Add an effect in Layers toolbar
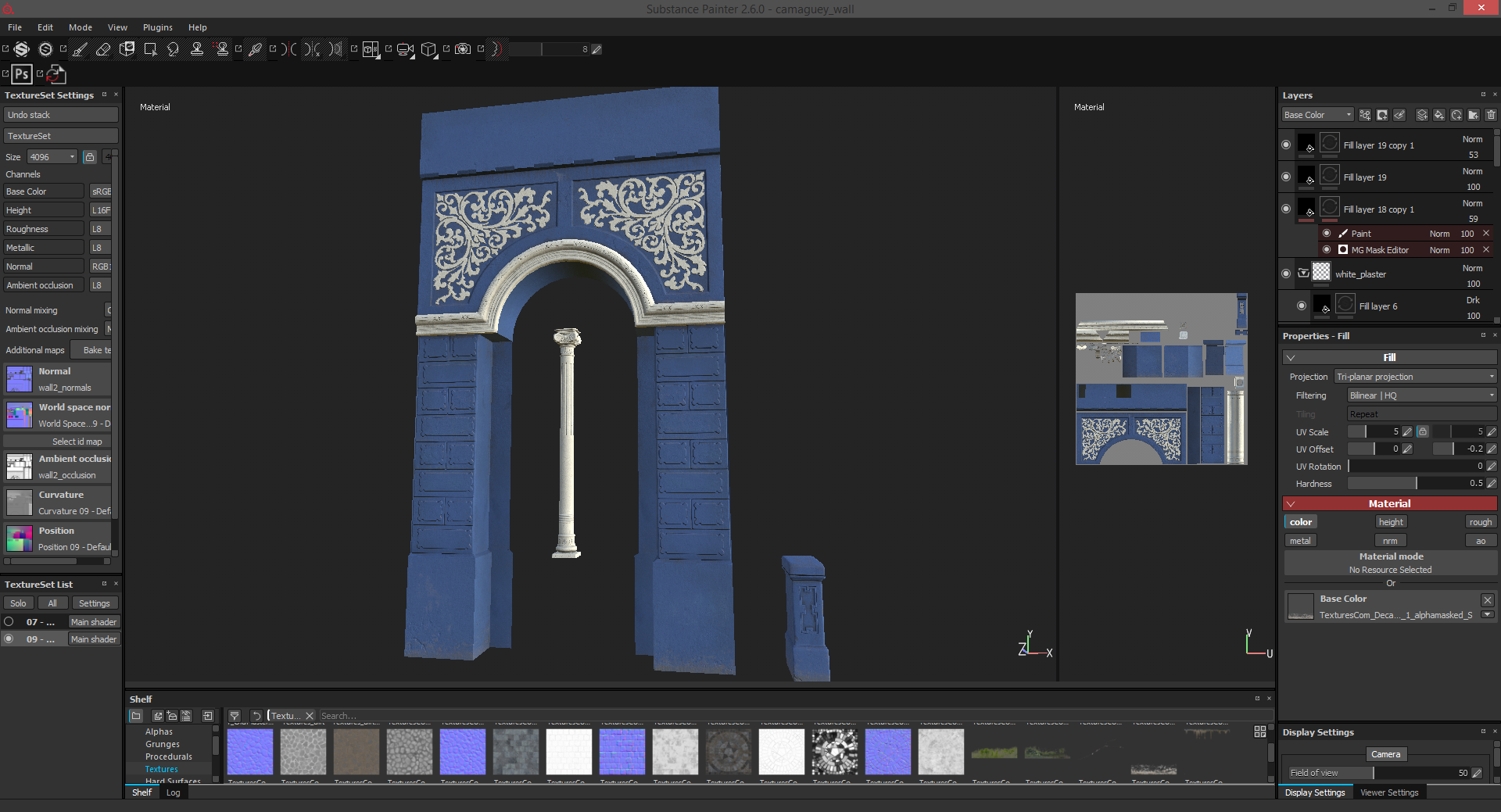The width and height of the screenshot is (1501, 812). (1365, 115)
